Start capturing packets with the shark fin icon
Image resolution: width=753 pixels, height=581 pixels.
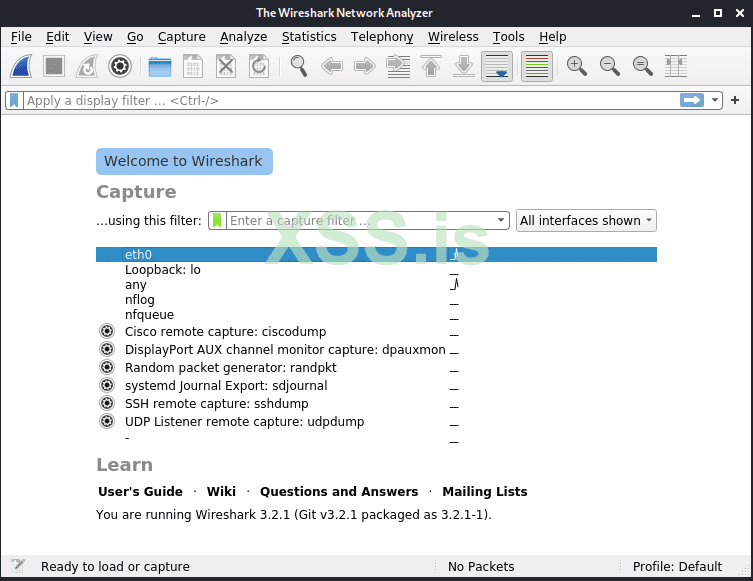coord(22,66)
